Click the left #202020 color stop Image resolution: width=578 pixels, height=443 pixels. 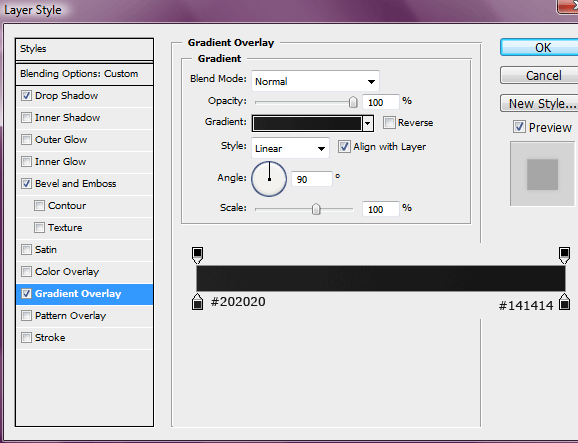coord(198,301)
